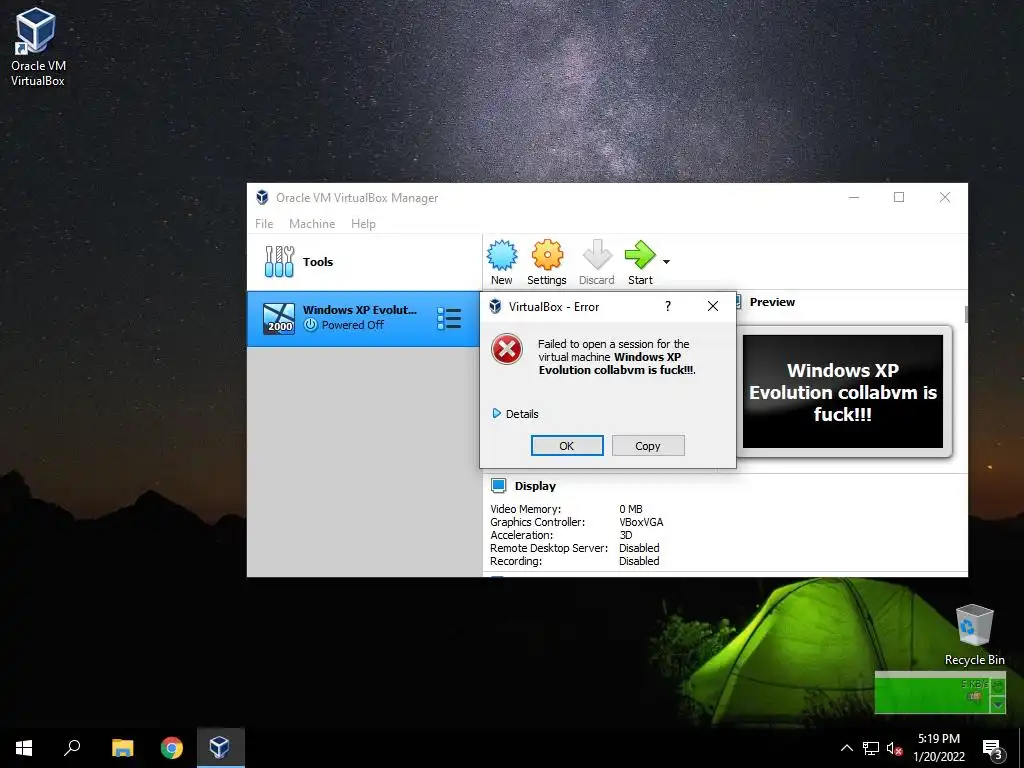The width and height of the screenshot is (1024, 768).
Task: Click Copy in VirtualBox Error dialog
Action: point(648,445)
